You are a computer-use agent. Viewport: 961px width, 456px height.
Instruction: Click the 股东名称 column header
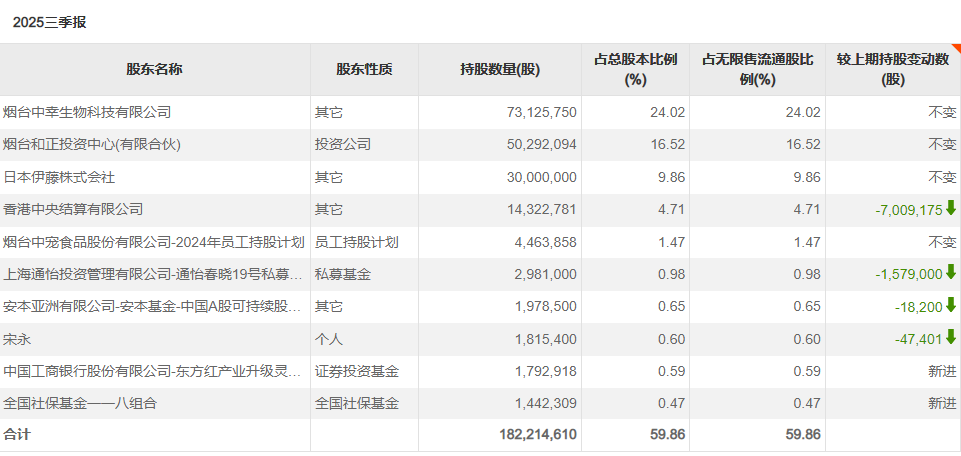coord(154,69)
